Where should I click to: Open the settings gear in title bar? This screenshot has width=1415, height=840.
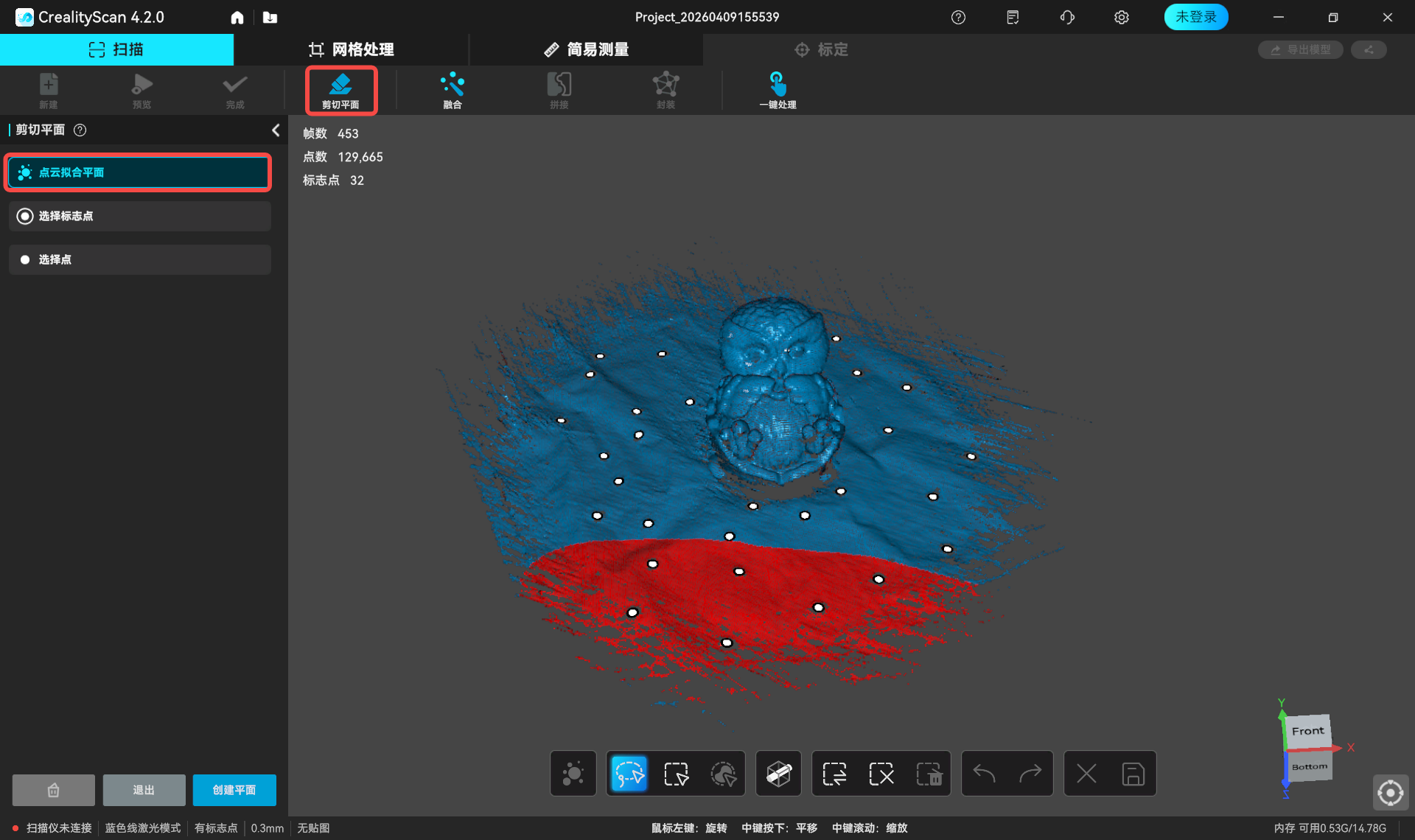tap(1121, 17)
